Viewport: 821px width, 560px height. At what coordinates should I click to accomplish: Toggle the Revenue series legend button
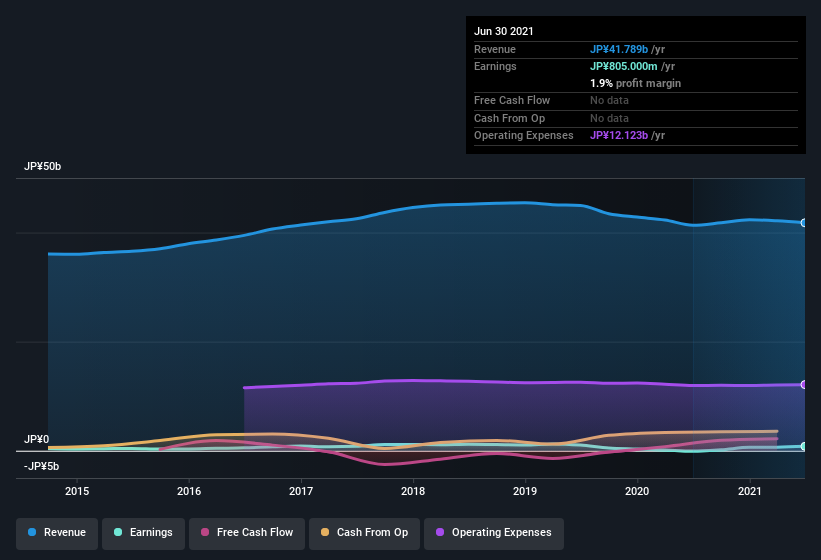(x=57, y=533)
